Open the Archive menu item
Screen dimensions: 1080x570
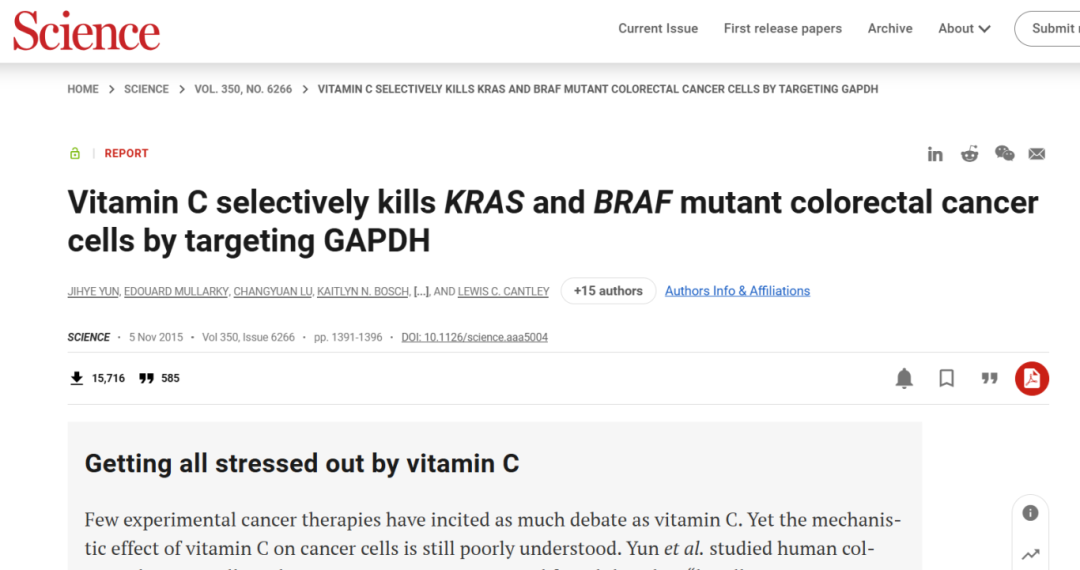coord(890,29)
